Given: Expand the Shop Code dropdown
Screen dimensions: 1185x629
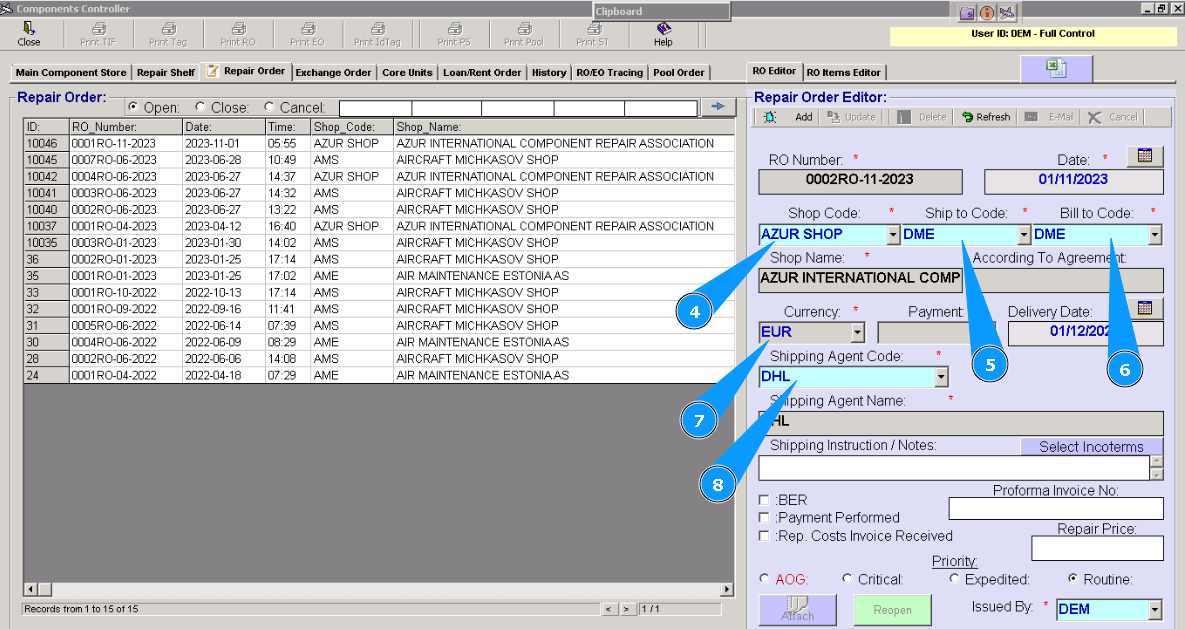Looking at the screenshot, I should point(893,234).
